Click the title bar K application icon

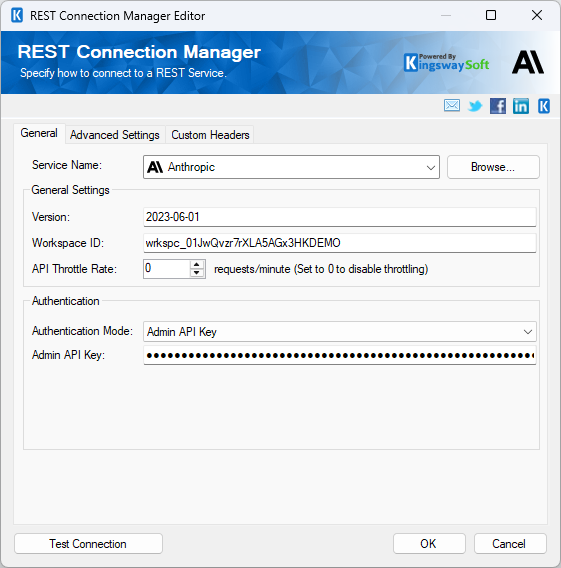pyautogui.click(x=17, y=16)
